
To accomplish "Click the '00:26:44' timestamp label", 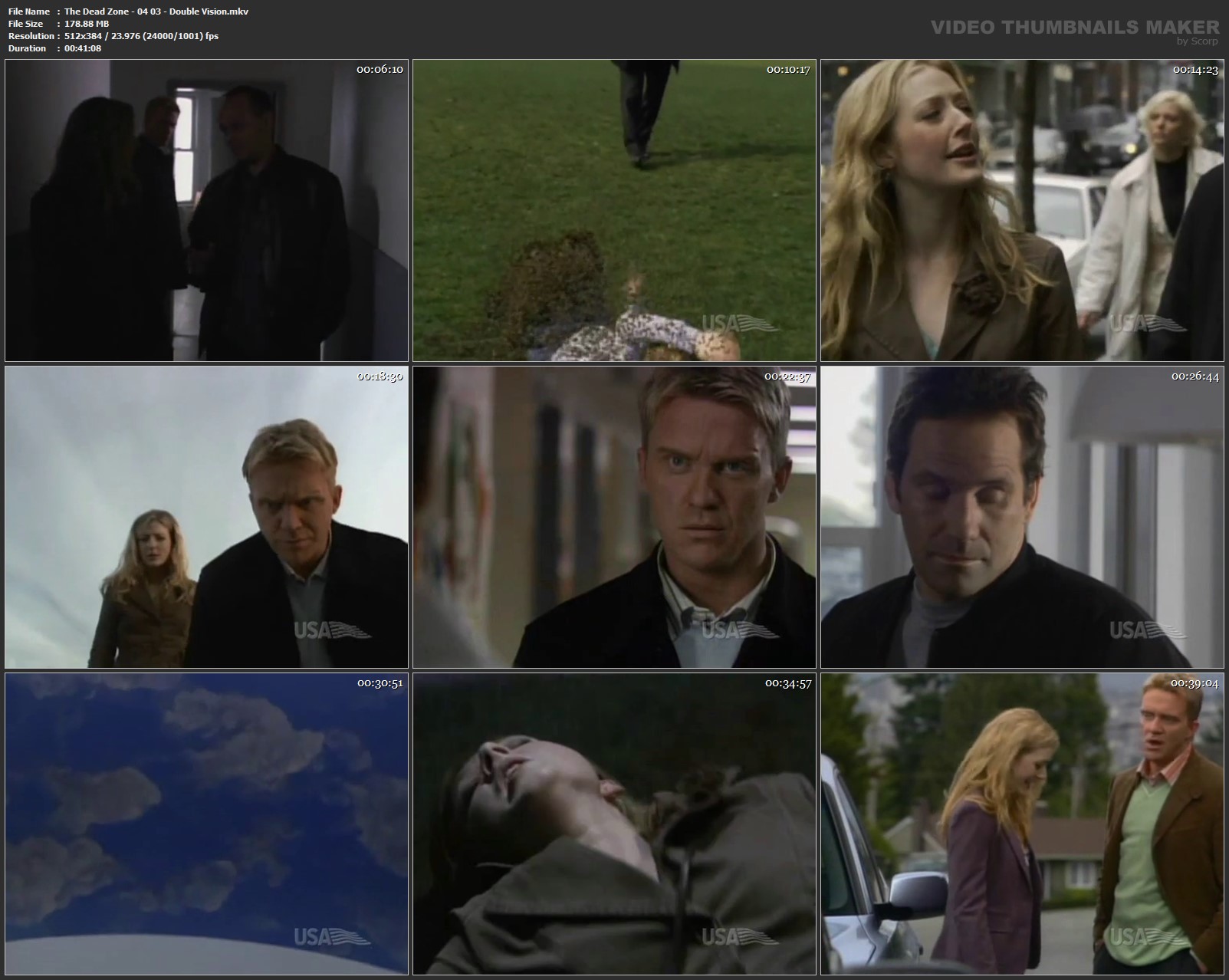I will [1195, 376].
